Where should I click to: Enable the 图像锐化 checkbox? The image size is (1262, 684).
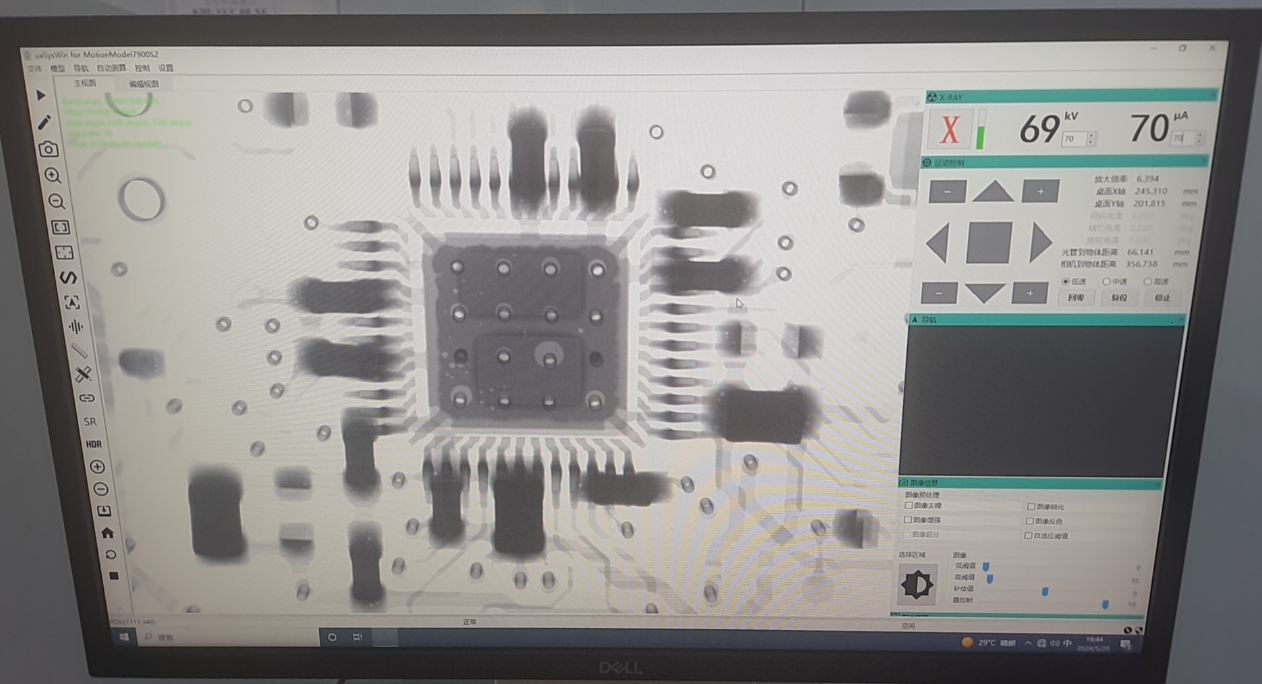[x=1031, y=507]
